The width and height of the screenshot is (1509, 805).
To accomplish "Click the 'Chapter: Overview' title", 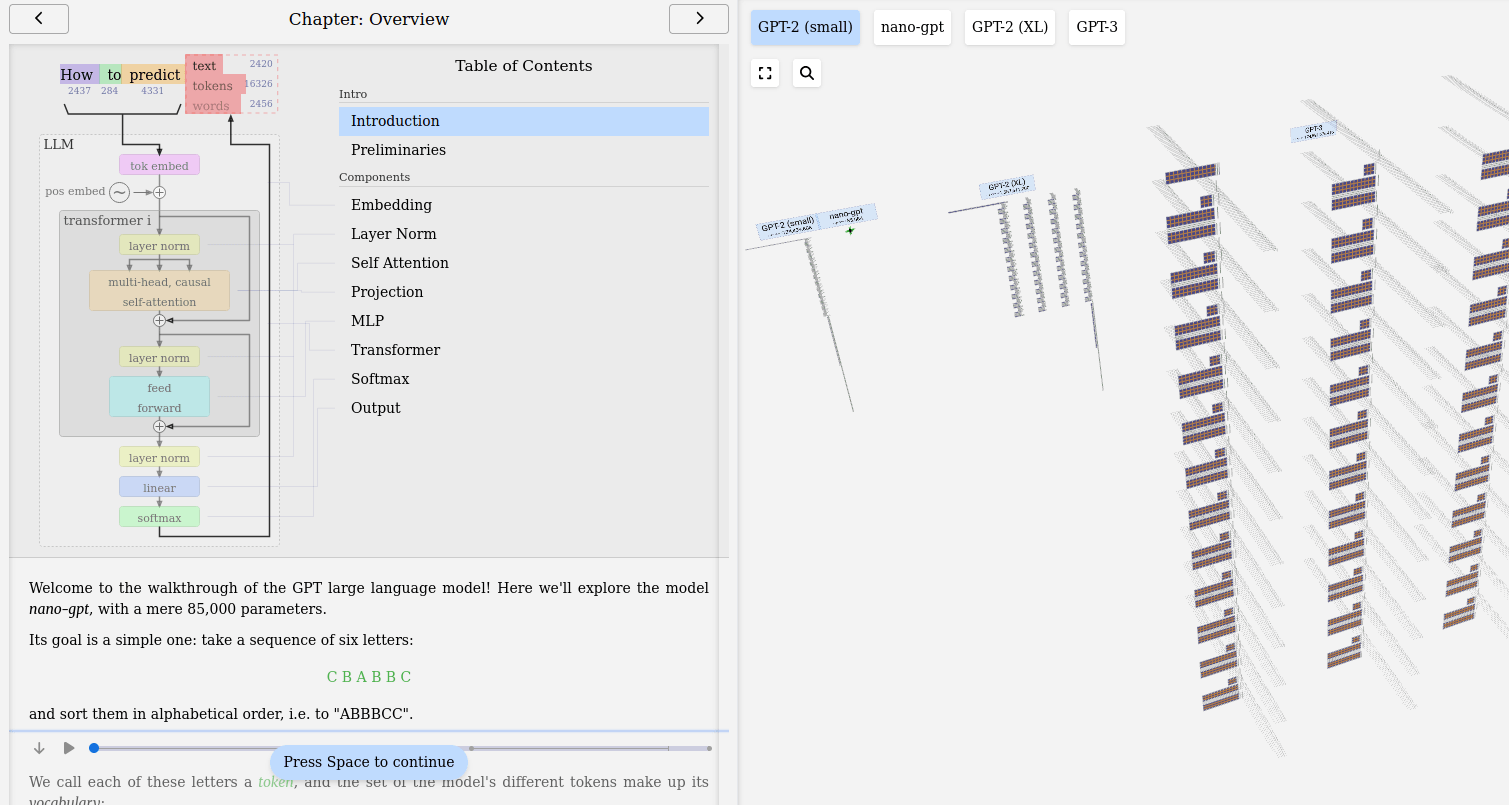I will 369,19.
